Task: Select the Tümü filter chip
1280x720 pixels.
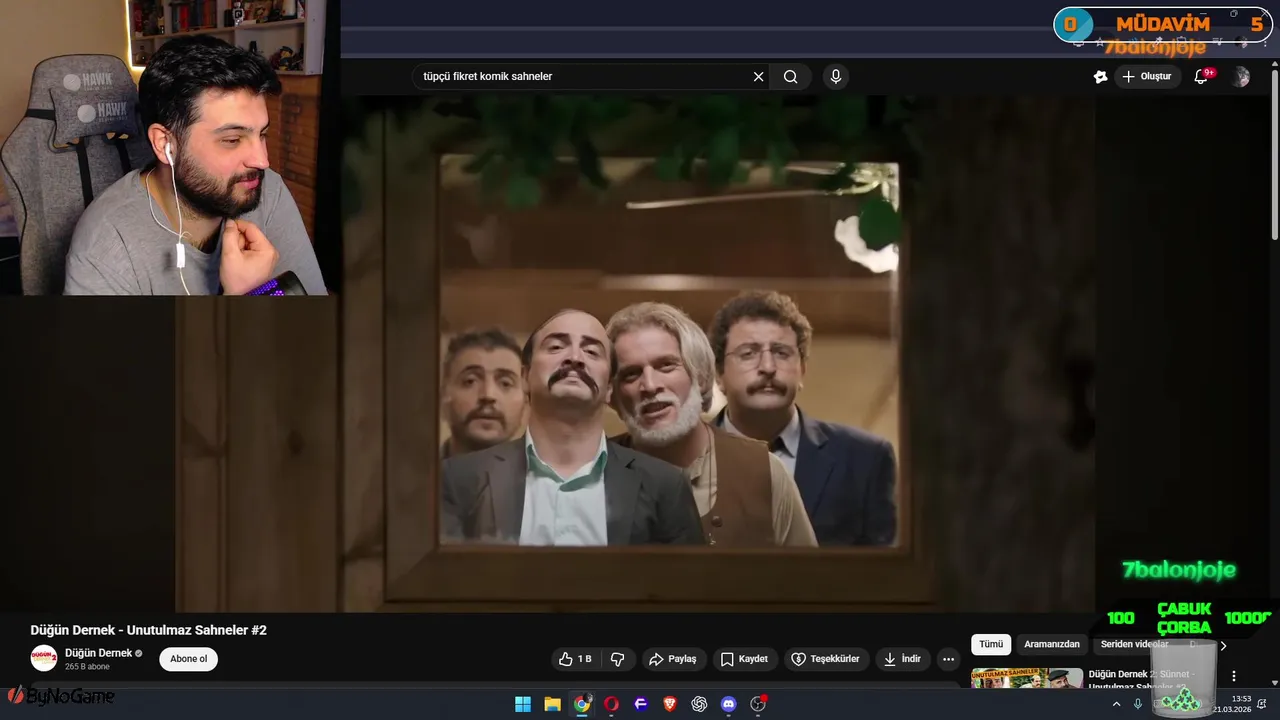Action: point(991,645)
